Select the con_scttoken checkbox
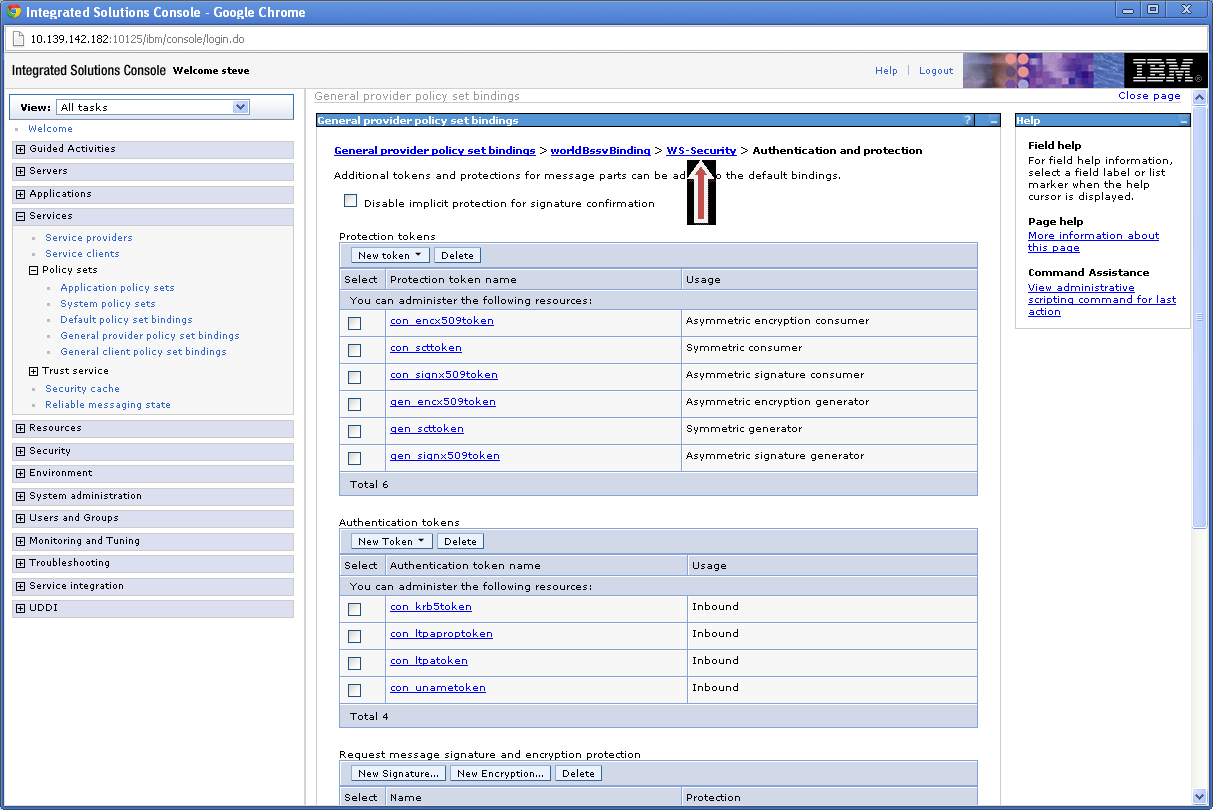Screen dimensions: 1213x810 (x=354, y=351)
